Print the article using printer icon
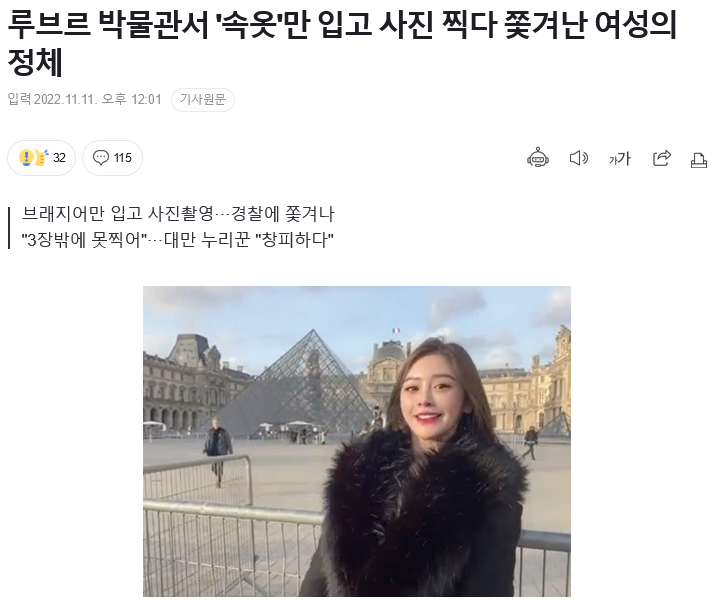 [x=699, y=160]
